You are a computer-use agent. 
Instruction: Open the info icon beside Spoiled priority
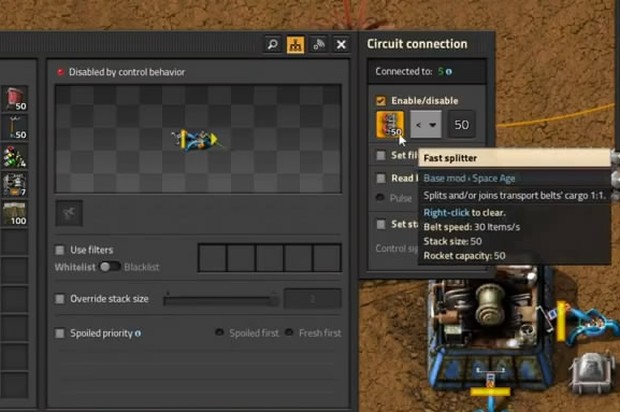click(138, 333)
